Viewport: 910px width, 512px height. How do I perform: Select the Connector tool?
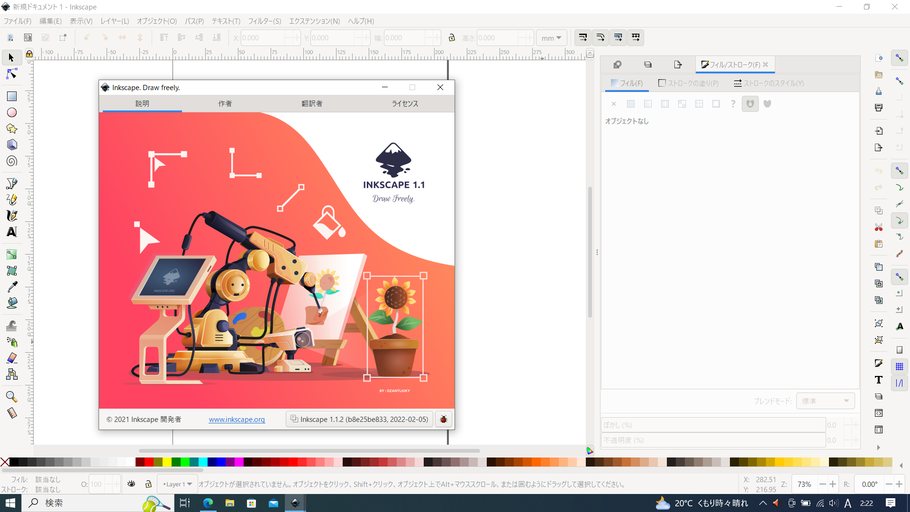pos(11,375)
